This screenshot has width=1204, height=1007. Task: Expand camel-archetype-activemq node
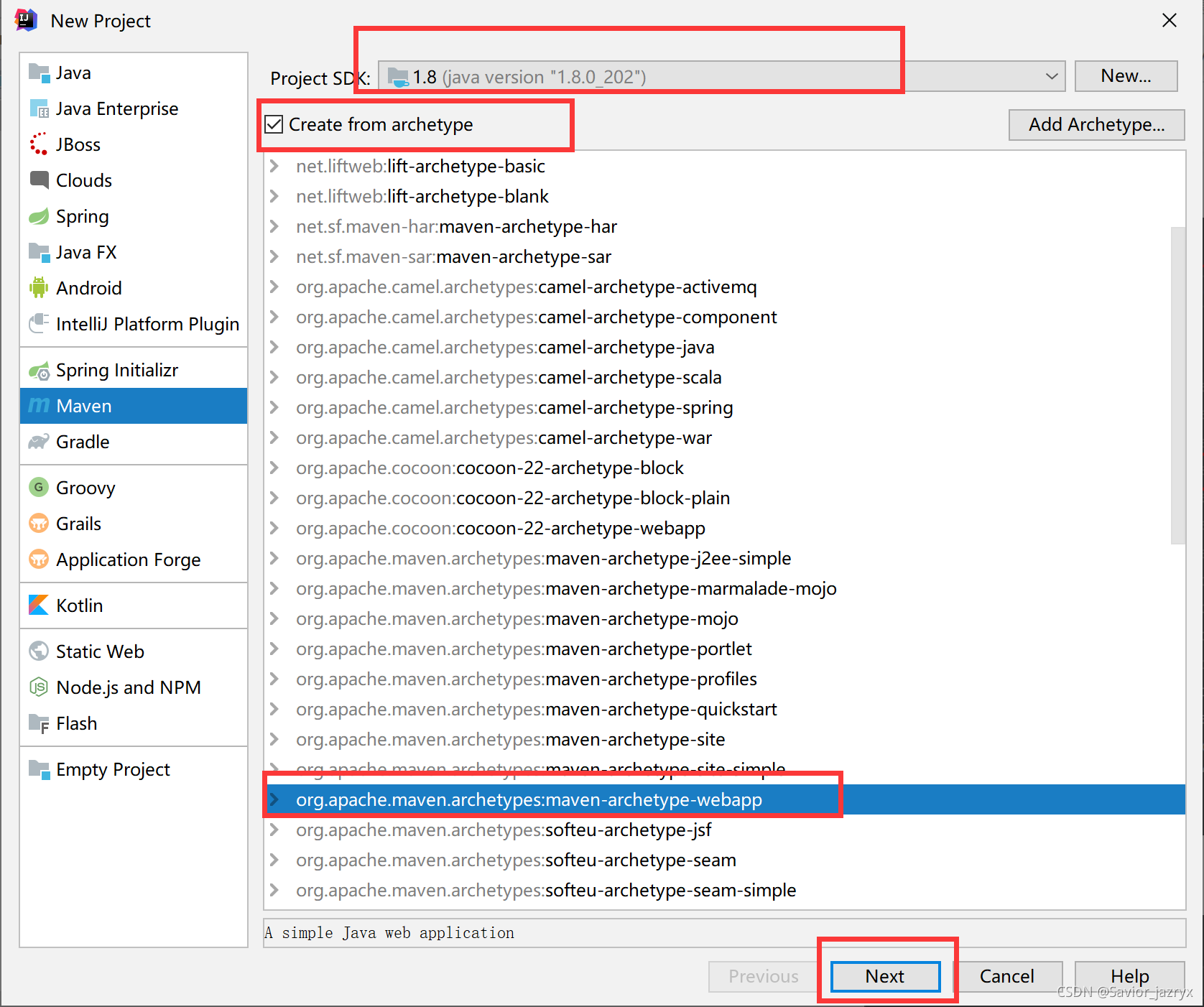click(274, 287)
